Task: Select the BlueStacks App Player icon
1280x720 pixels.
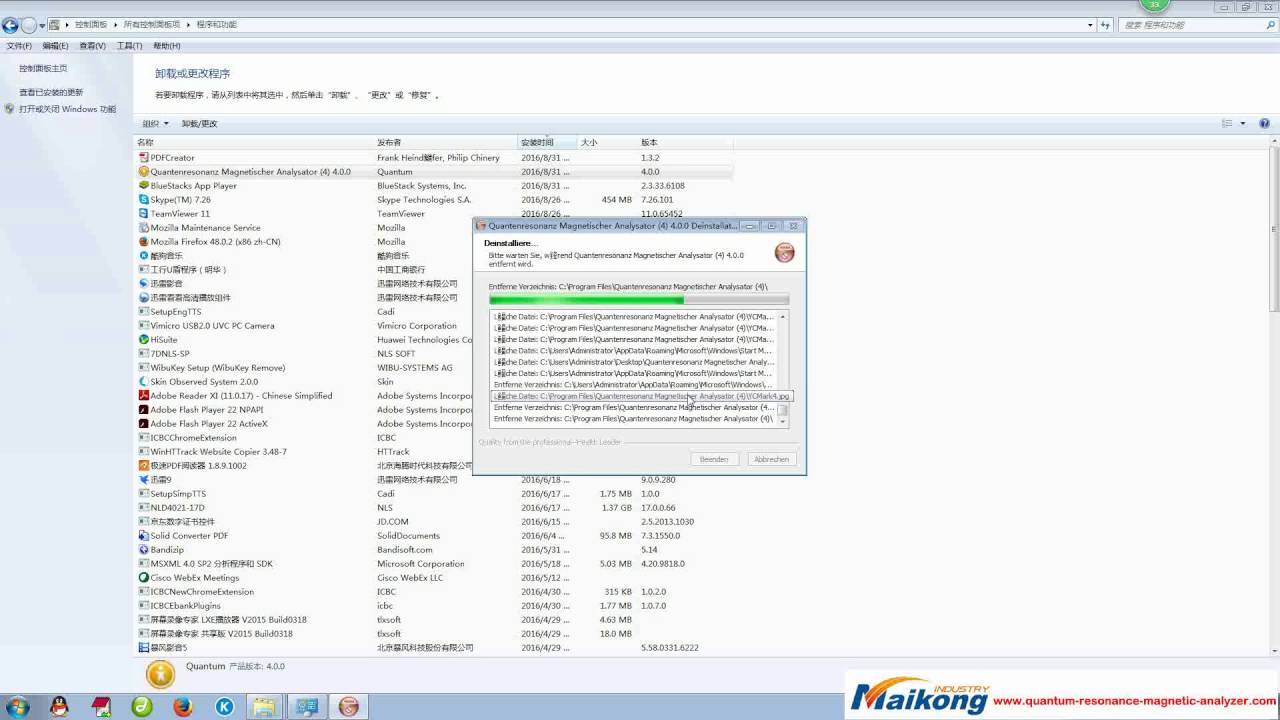Action: (143, 186)
